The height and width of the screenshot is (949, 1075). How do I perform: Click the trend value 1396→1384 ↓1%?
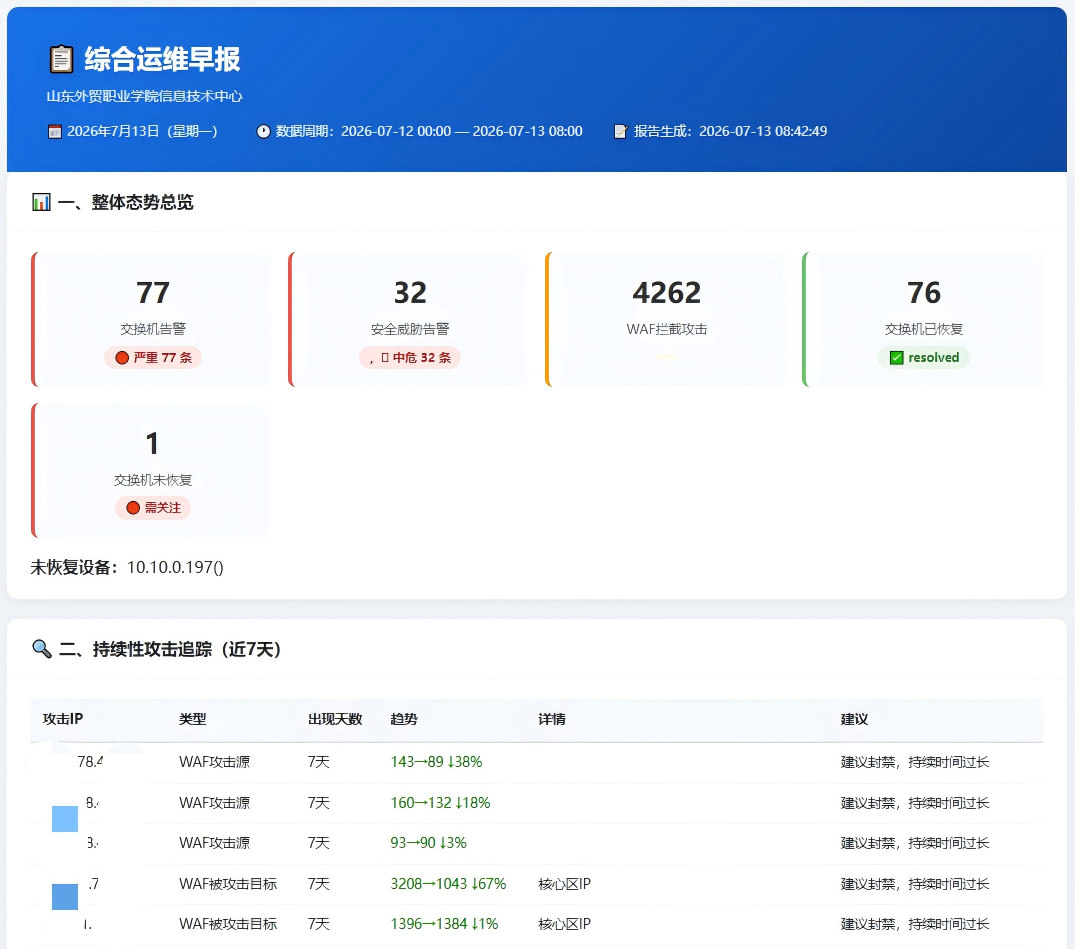click(x=444, y=924)
